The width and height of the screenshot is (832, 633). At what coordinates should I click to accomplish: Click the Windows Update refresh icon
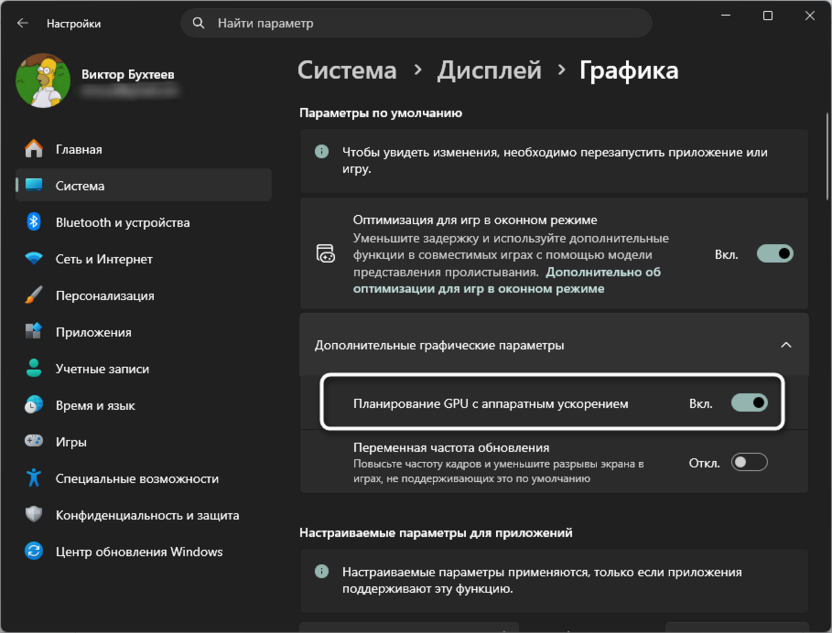pyautogui.click(x=33, y=551)
